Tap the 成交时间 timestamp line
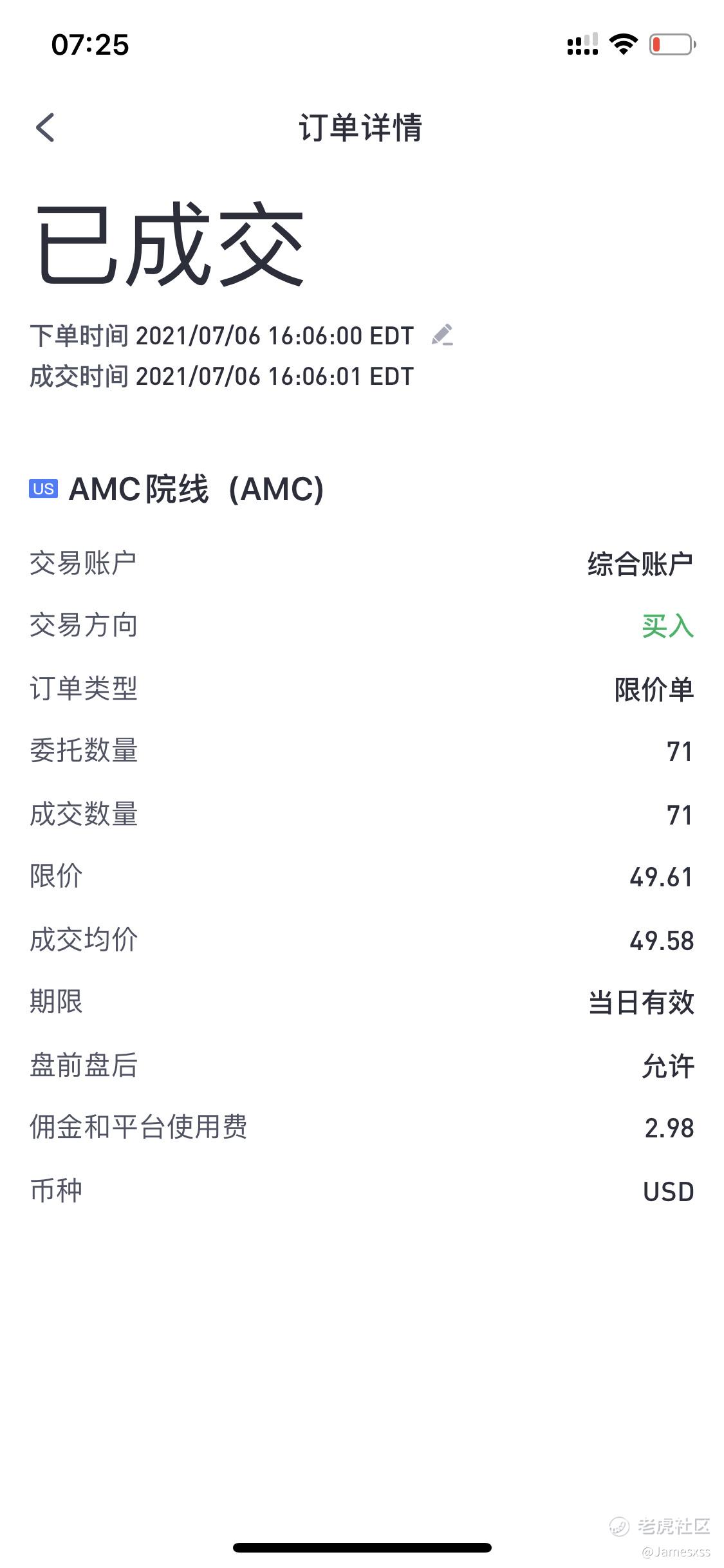Viewport: 724px width, 1568px height. click(x=222, y=377)
